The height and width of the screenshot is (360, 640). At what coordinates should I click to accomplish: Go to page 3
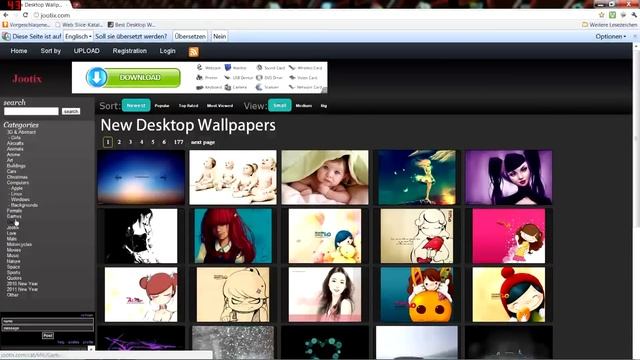pyautogui.click(x=130, y=142)
